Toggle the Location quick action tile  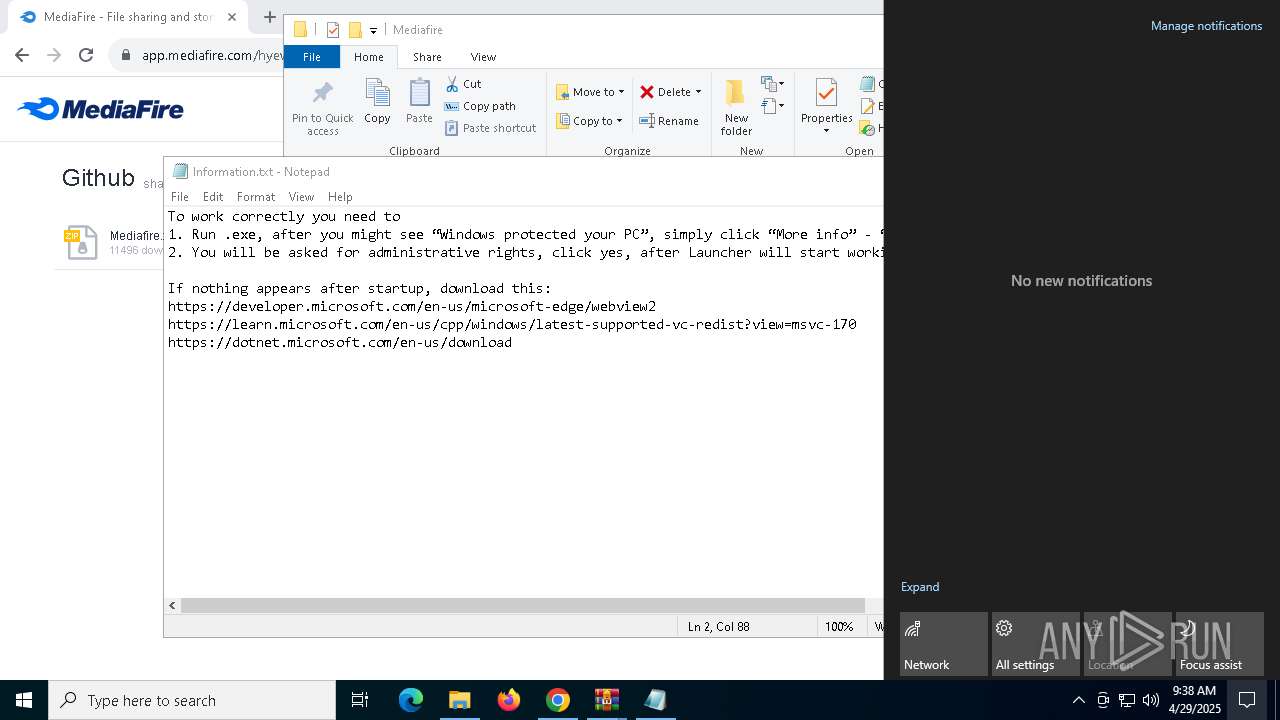(1128, 644)
